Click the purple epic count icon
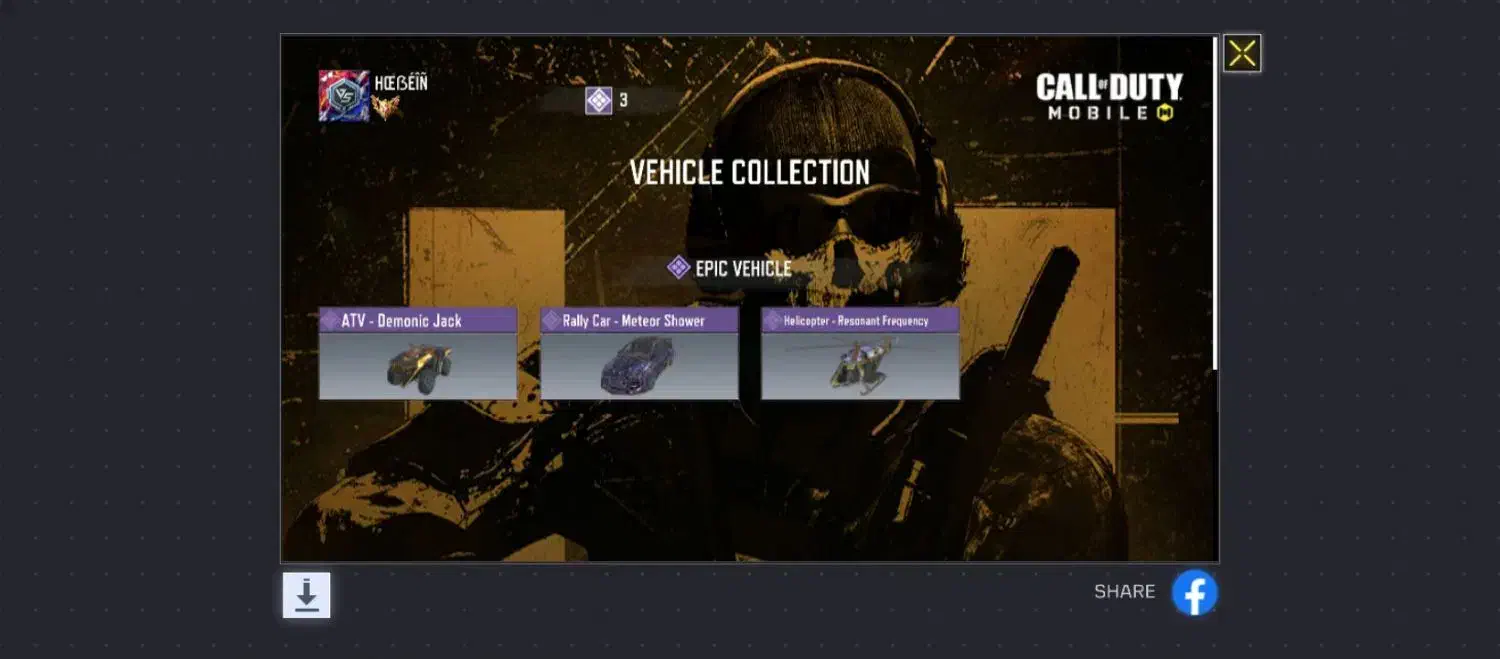 [x=598, y=100]
